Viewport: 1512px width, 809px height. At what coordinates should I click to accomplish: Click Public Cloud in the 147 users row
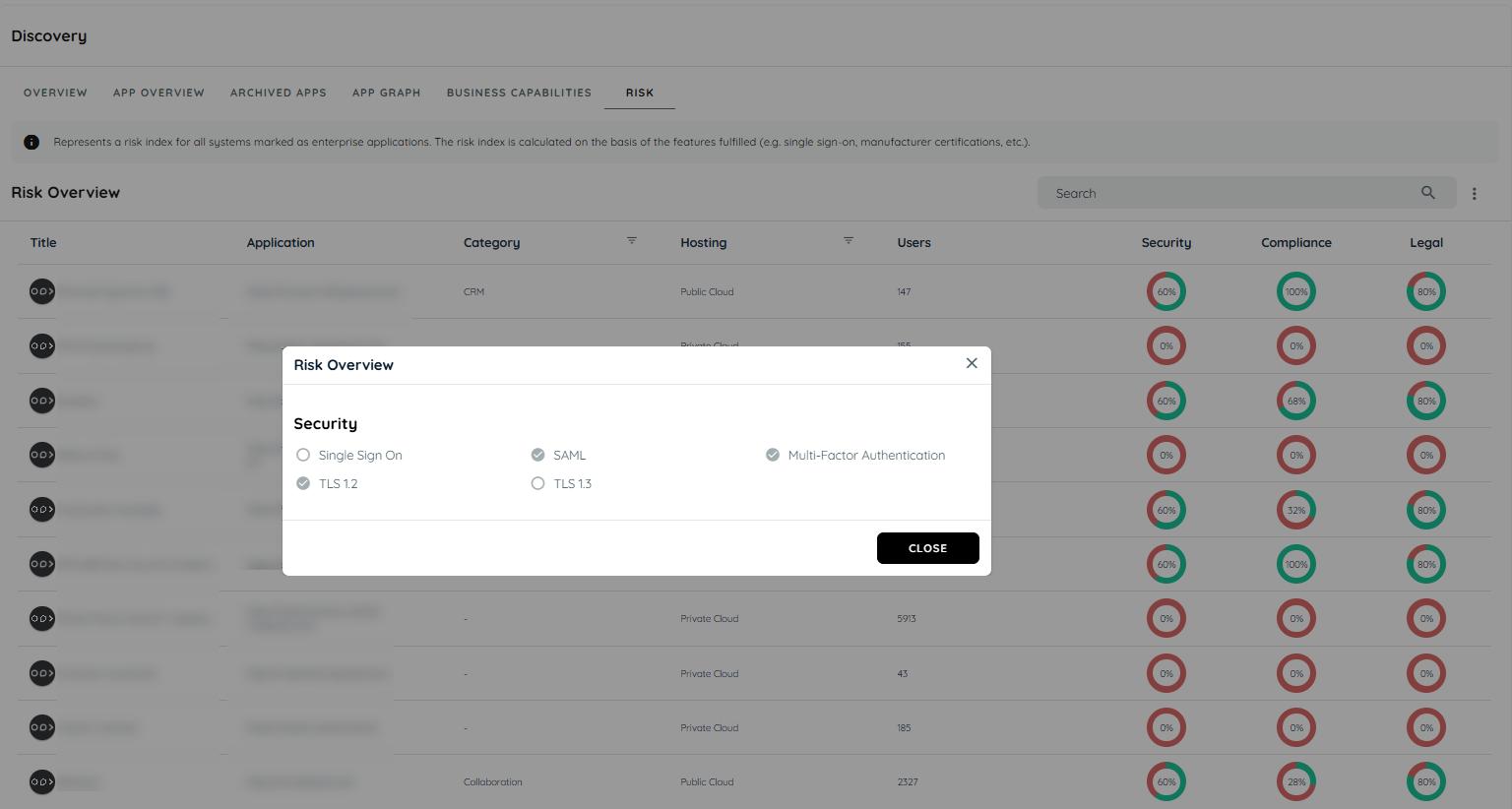click(x=707, y=292)
